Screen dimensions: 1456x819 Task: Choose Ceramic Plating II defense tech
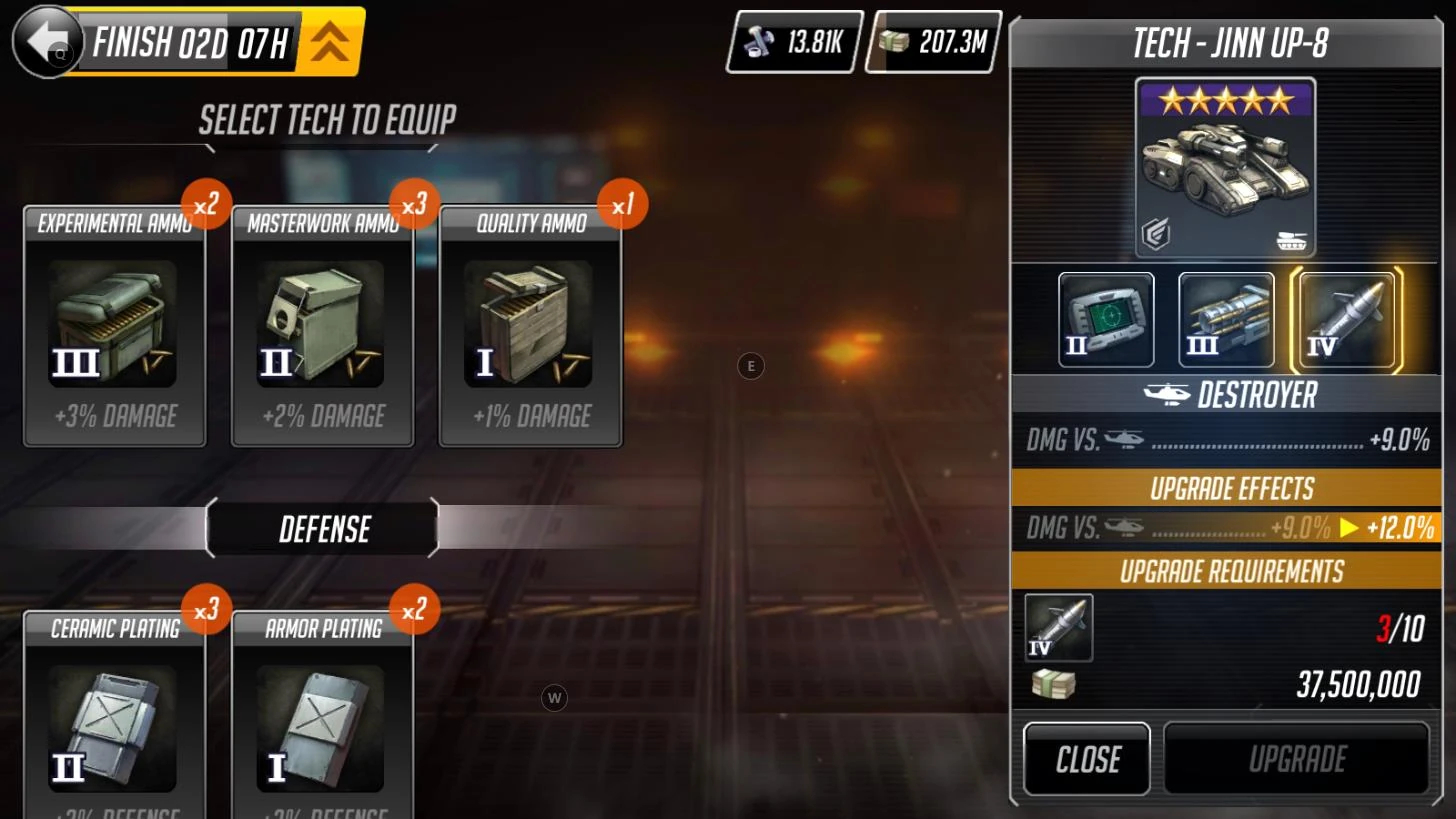click(115, 714)
